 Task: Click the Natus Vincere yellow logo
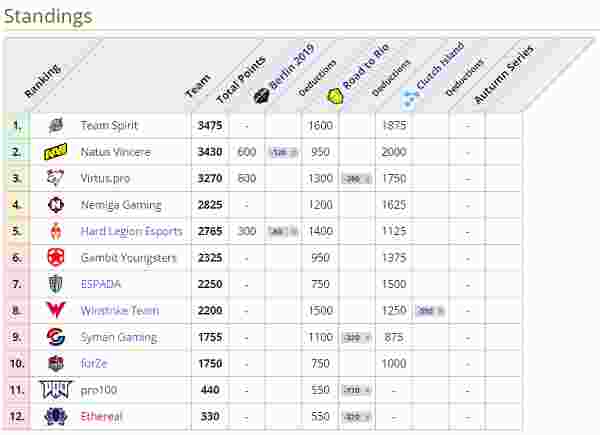pos(55,152)
